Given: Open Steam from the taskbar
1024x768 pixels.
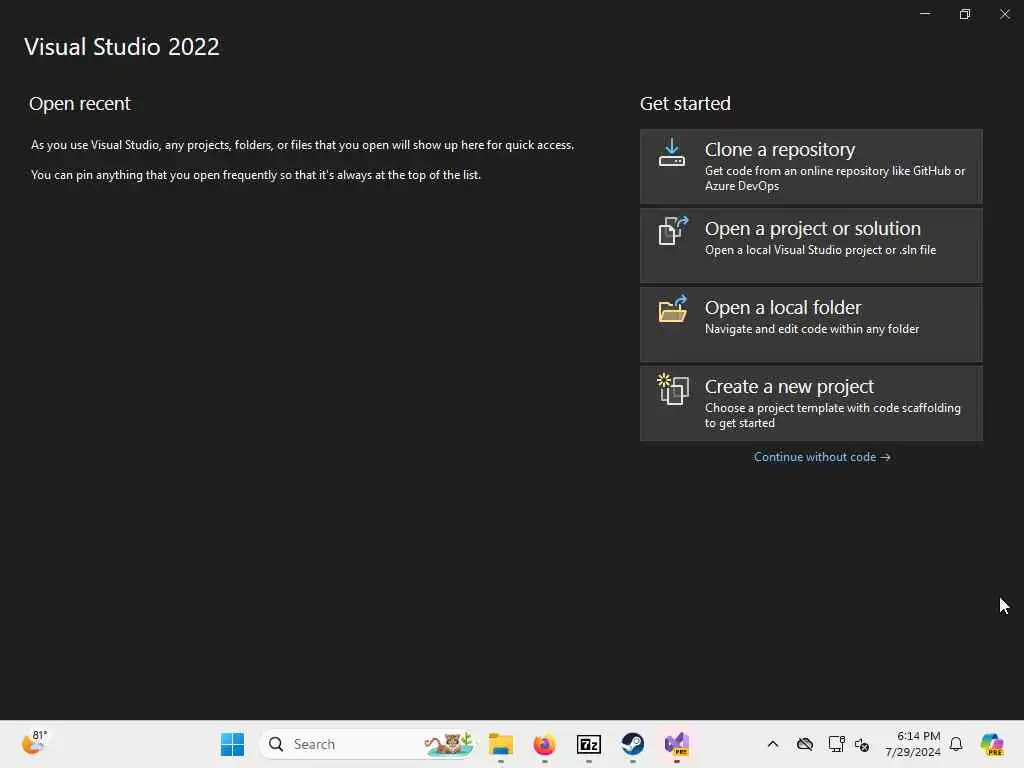Looking at the screenshot, I should pyautogui.click(x=632, y=744).
